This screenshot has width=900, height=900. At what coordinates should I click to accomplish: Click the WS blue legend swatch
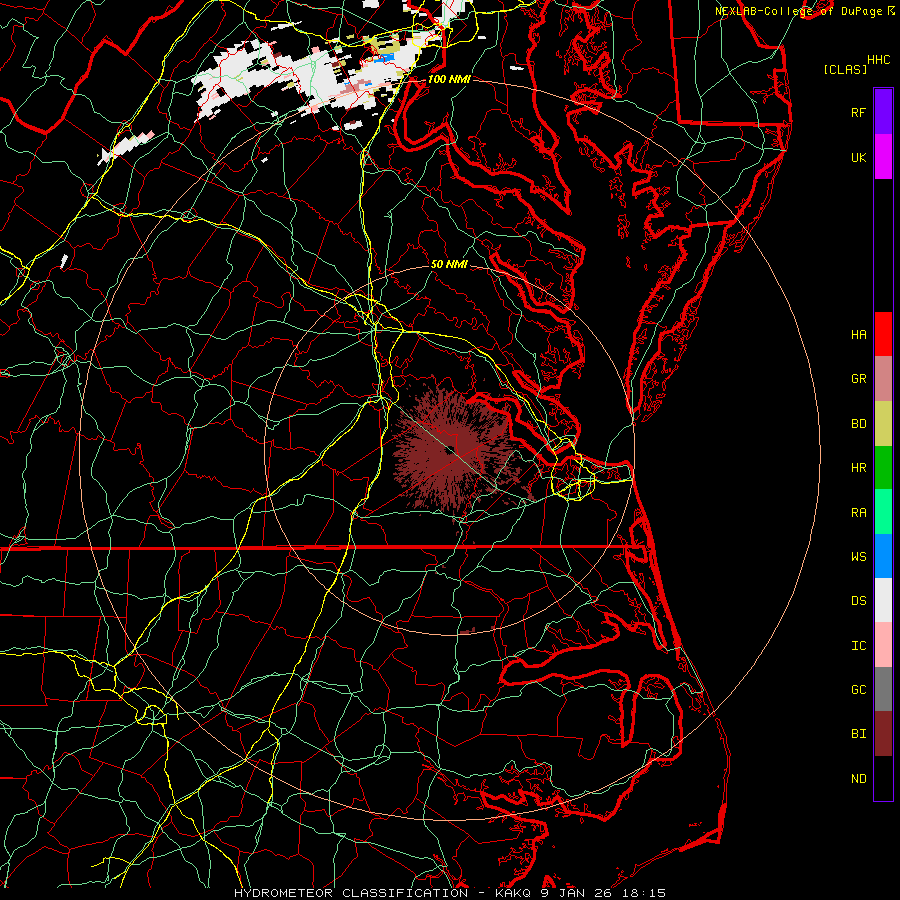tap(883, 556)
